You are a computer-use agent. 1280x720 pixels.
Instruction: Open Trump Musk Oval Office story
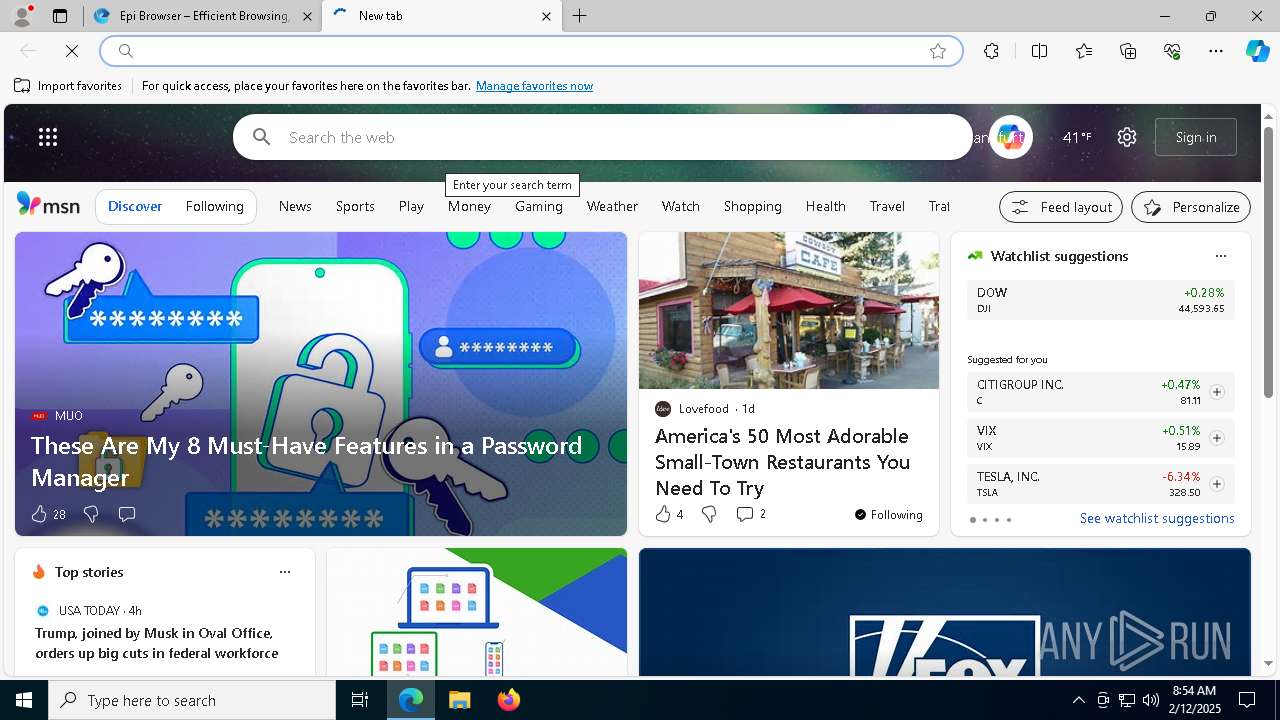coord(157,643)
